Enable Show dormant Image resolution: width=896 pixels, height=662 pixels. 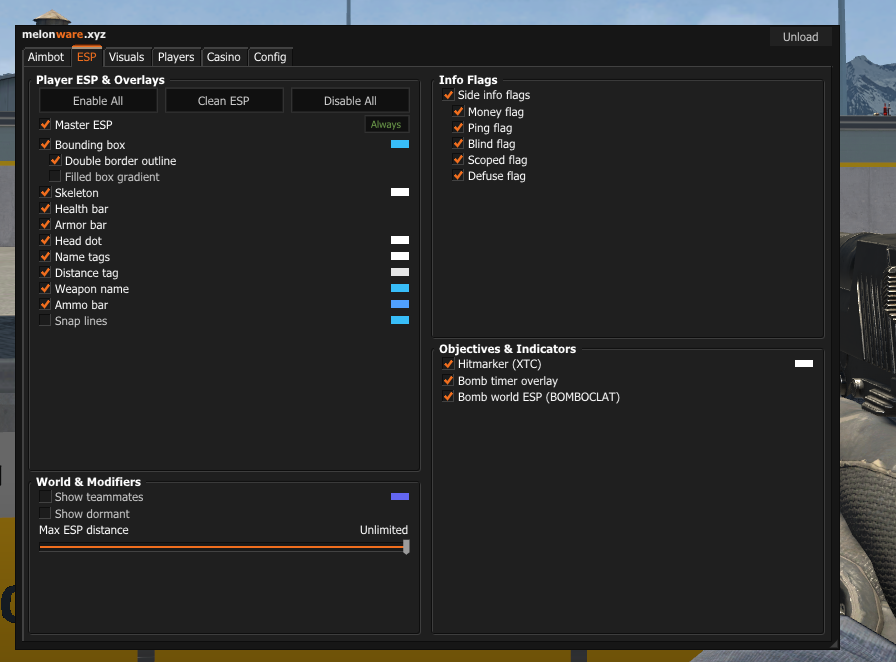pyautogui.click(x=45, y=513)
